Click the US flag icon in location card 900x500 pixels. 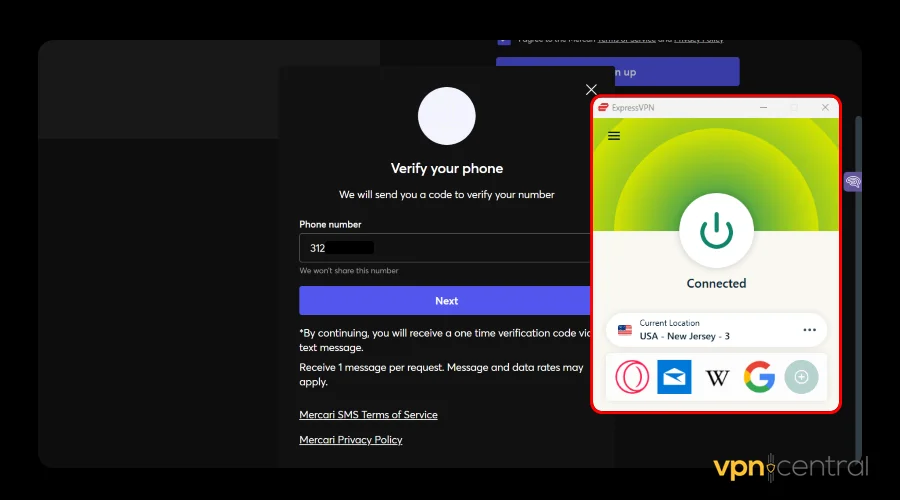(x=624, y=330)
